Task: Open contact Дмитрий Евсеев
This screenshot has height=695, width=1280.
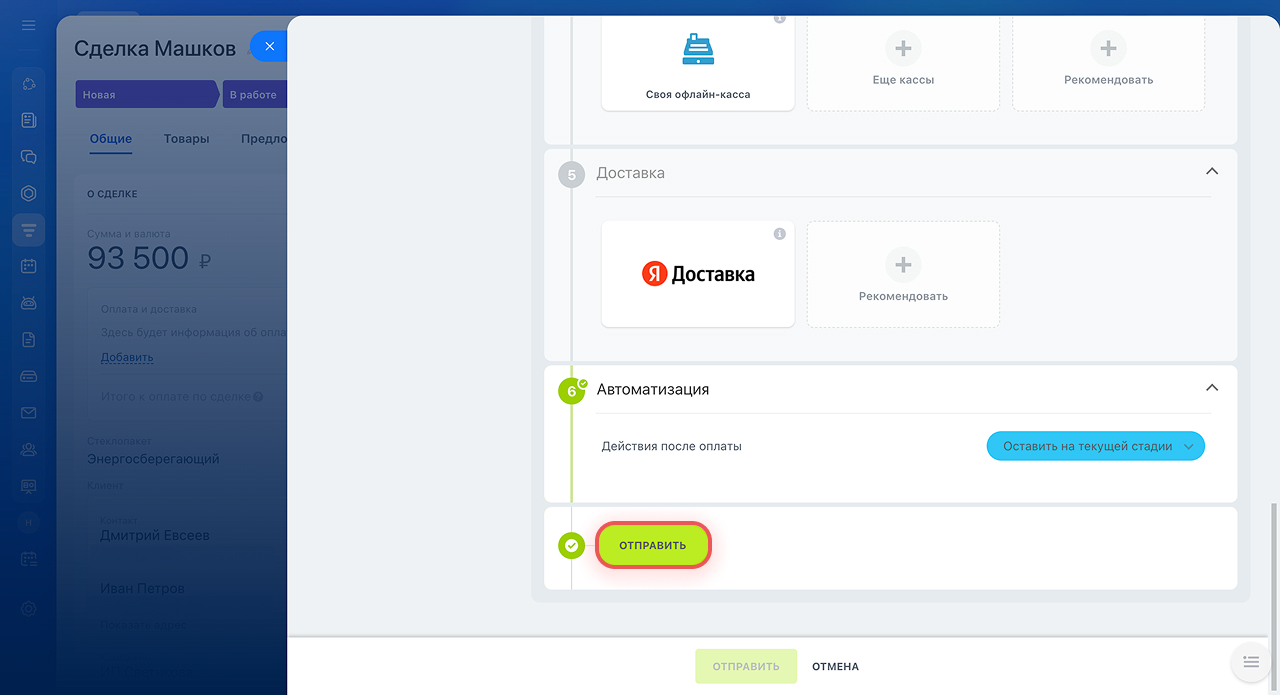Action: pyautogui.click(x=155, y=535)
